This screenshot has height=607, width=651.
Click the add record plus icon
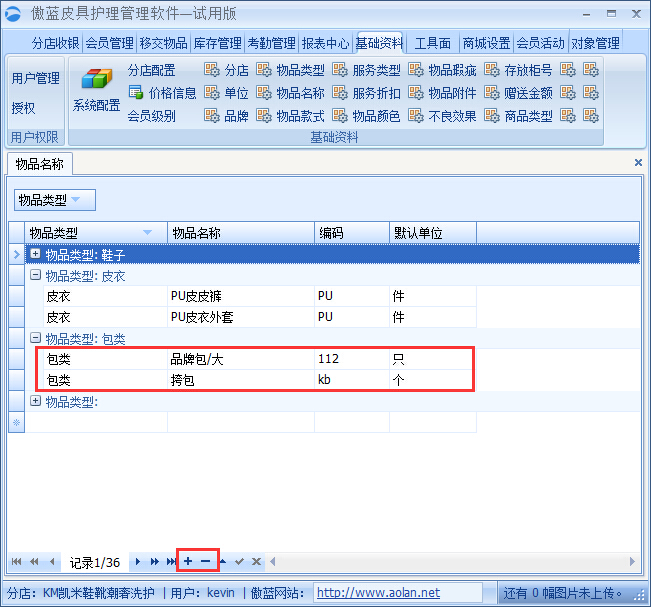[188, 562]
